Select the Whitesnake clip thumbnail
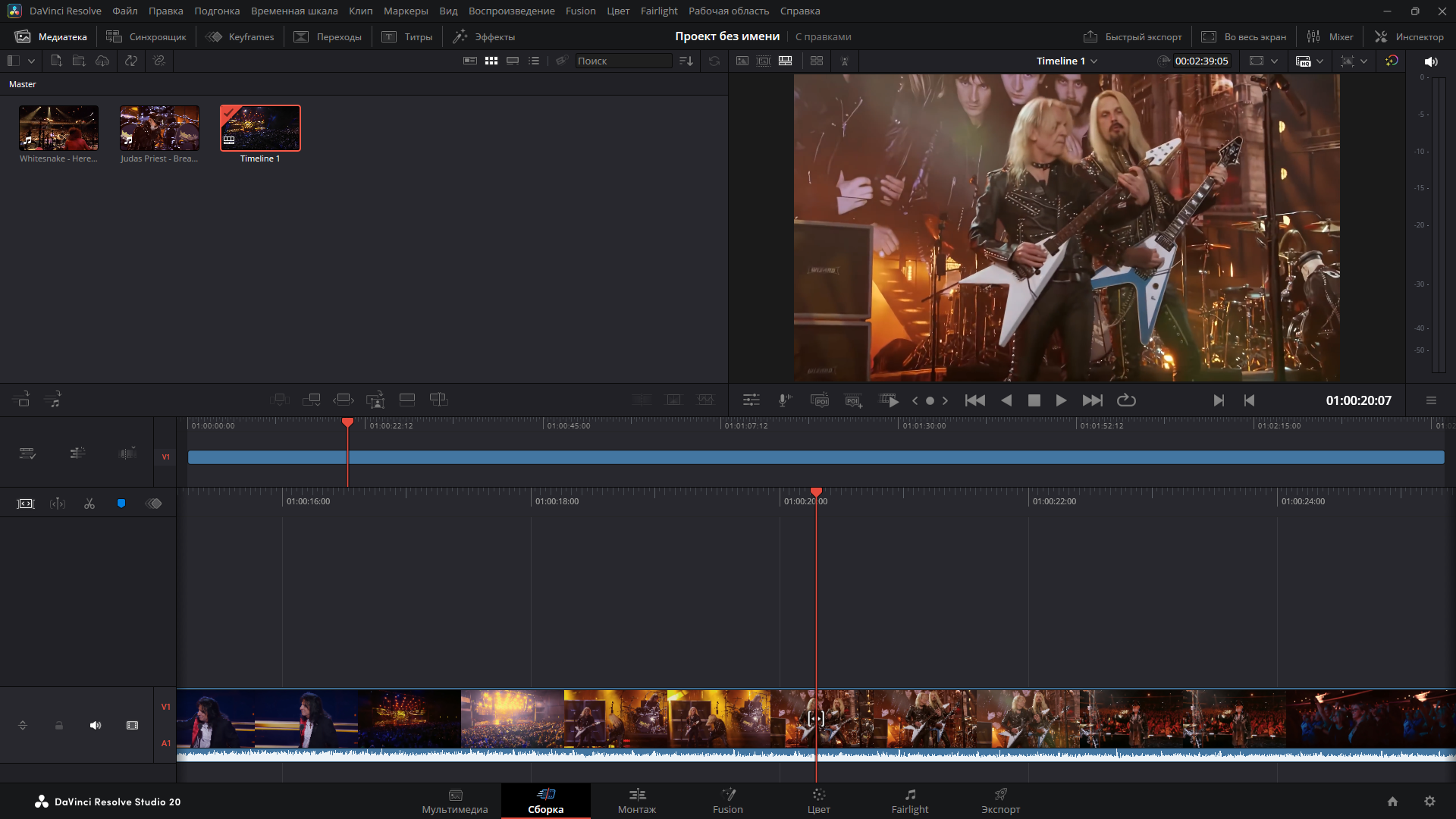Viewport: 1456px width, 819px height. click(58, 127)
